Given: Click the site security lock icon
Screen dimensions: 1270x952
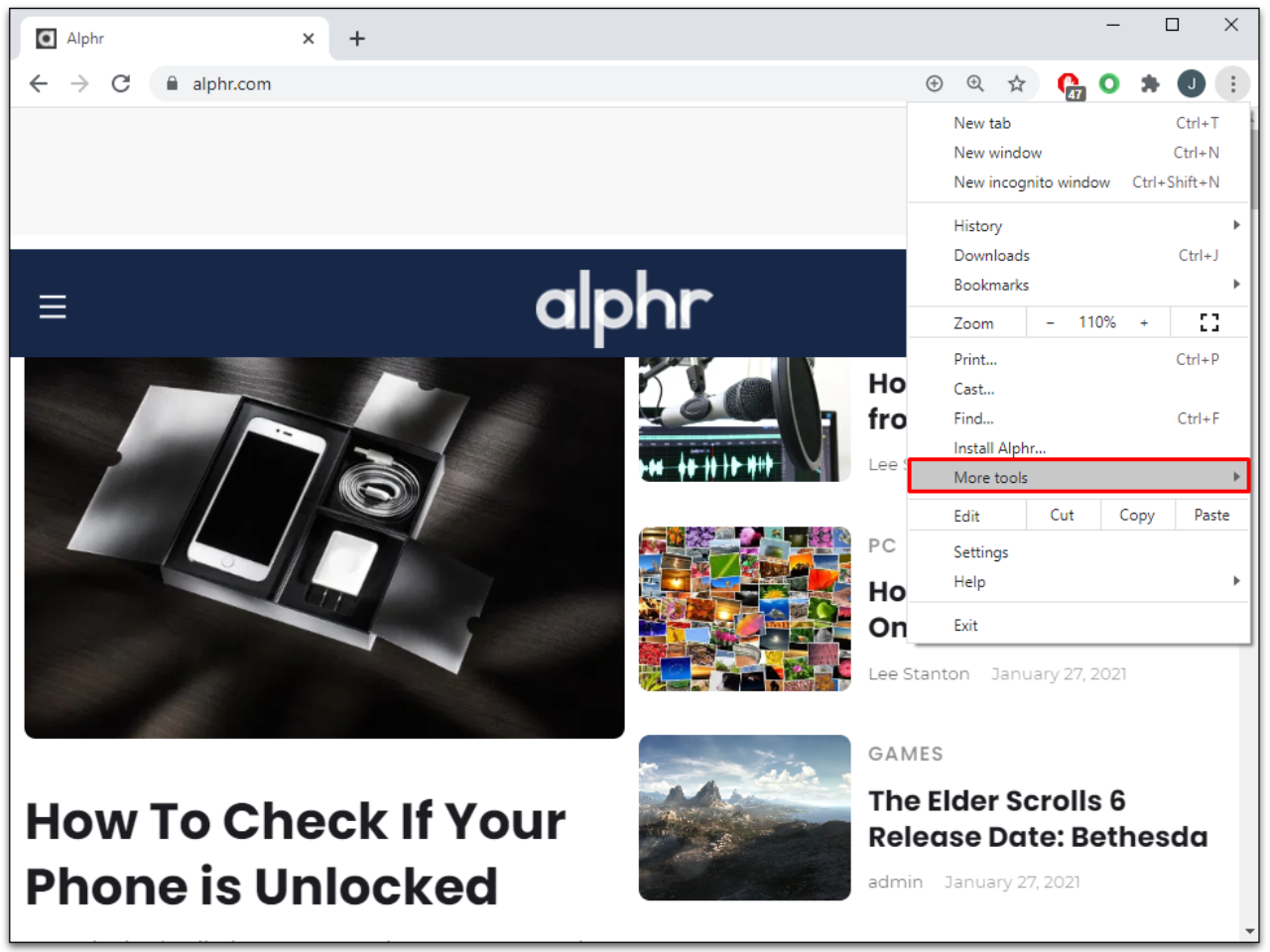Looking at the screenshot, I should (x=171, y=84).
